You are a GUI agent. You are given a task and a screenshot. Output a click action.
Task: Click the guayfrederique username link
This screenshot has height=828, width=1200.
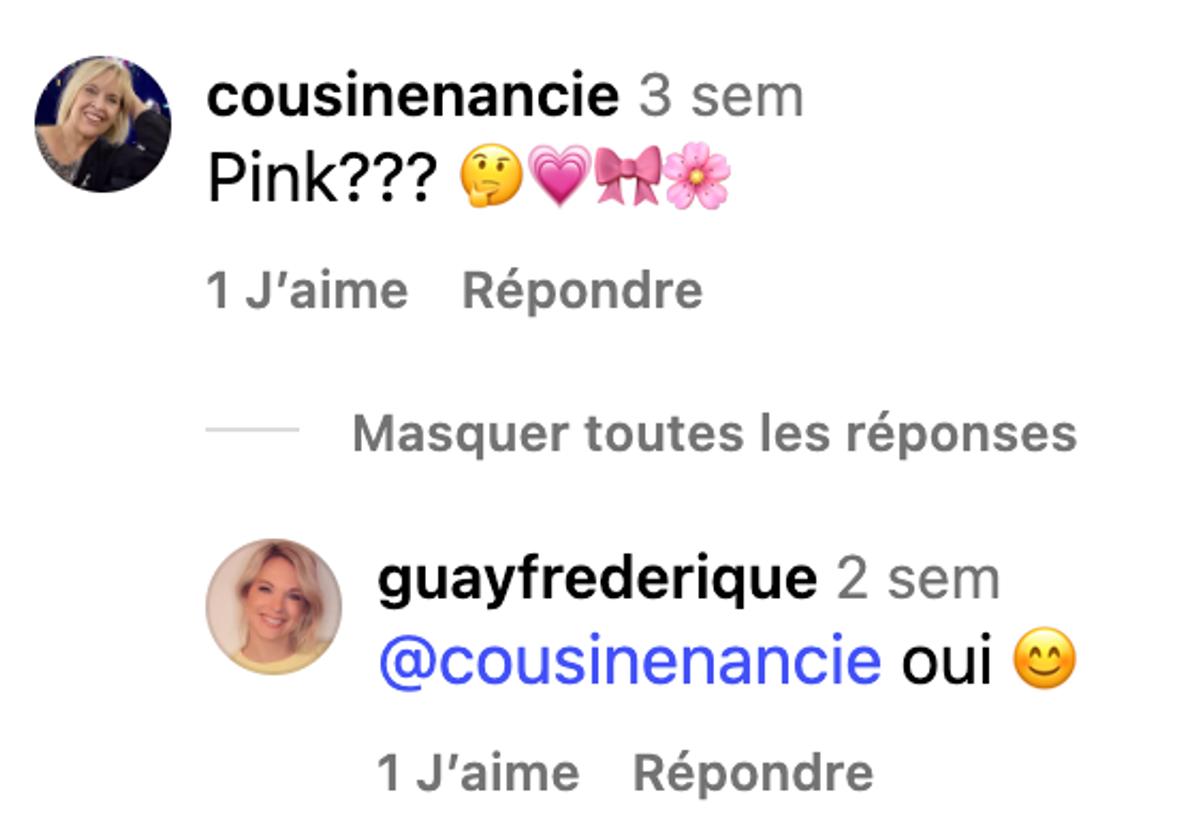[x=597, y=580]
